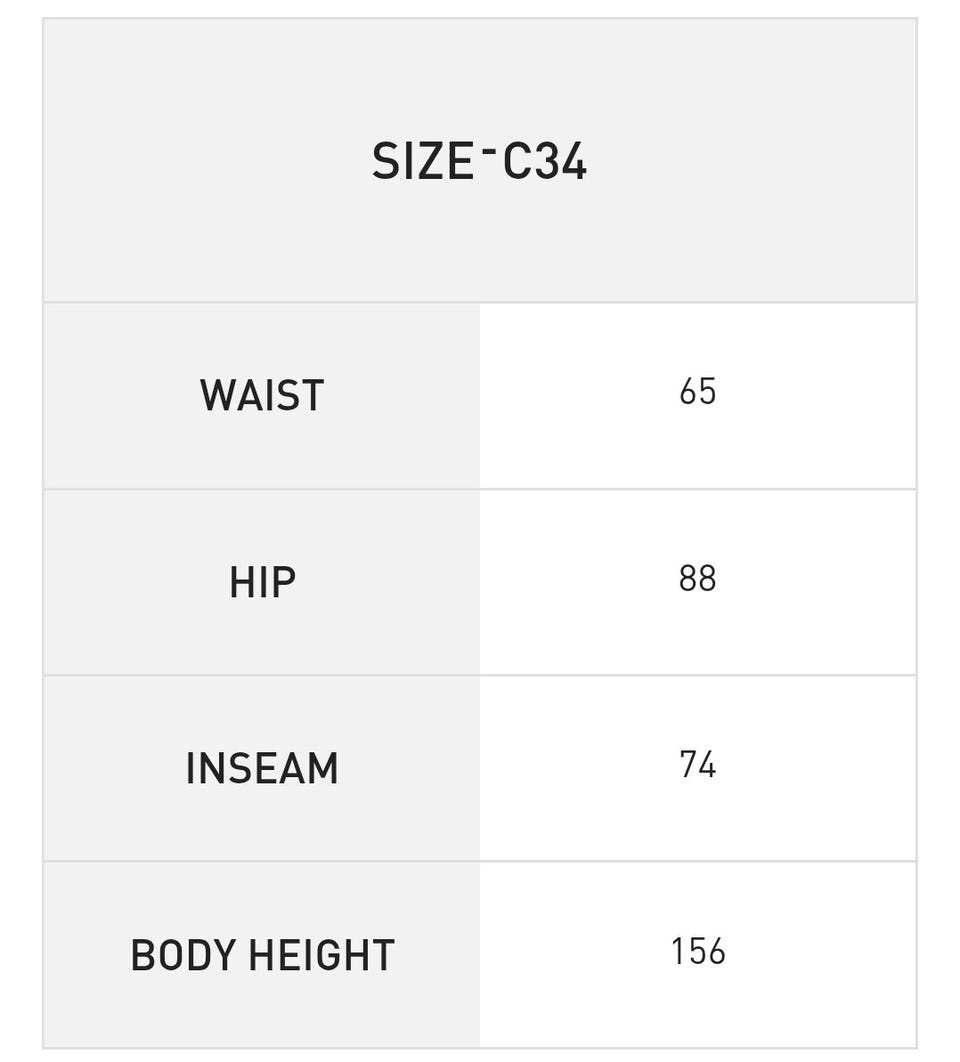Select the word BODY in the last row
The height and width of the screenshot is (1062, 960).
184,955
